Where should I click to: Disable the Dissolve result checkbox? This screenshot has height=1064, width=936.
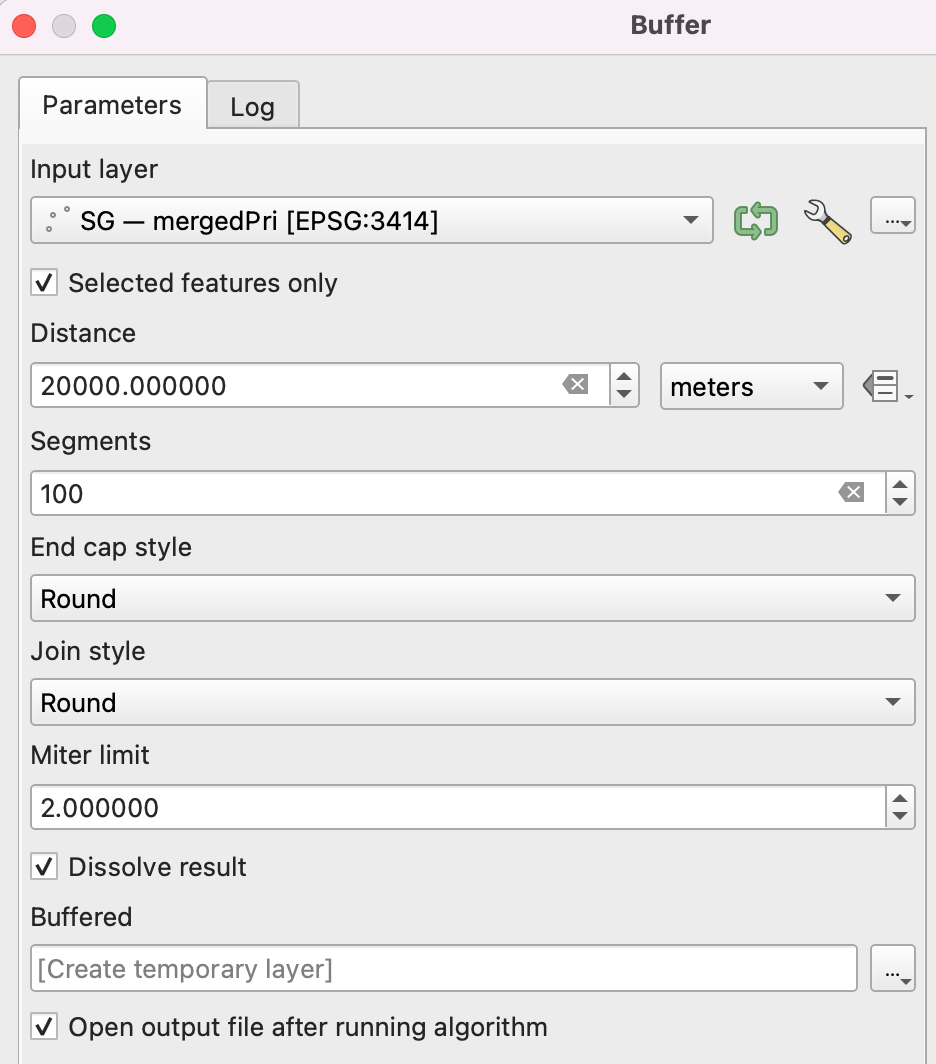click(x=44, y=867)
